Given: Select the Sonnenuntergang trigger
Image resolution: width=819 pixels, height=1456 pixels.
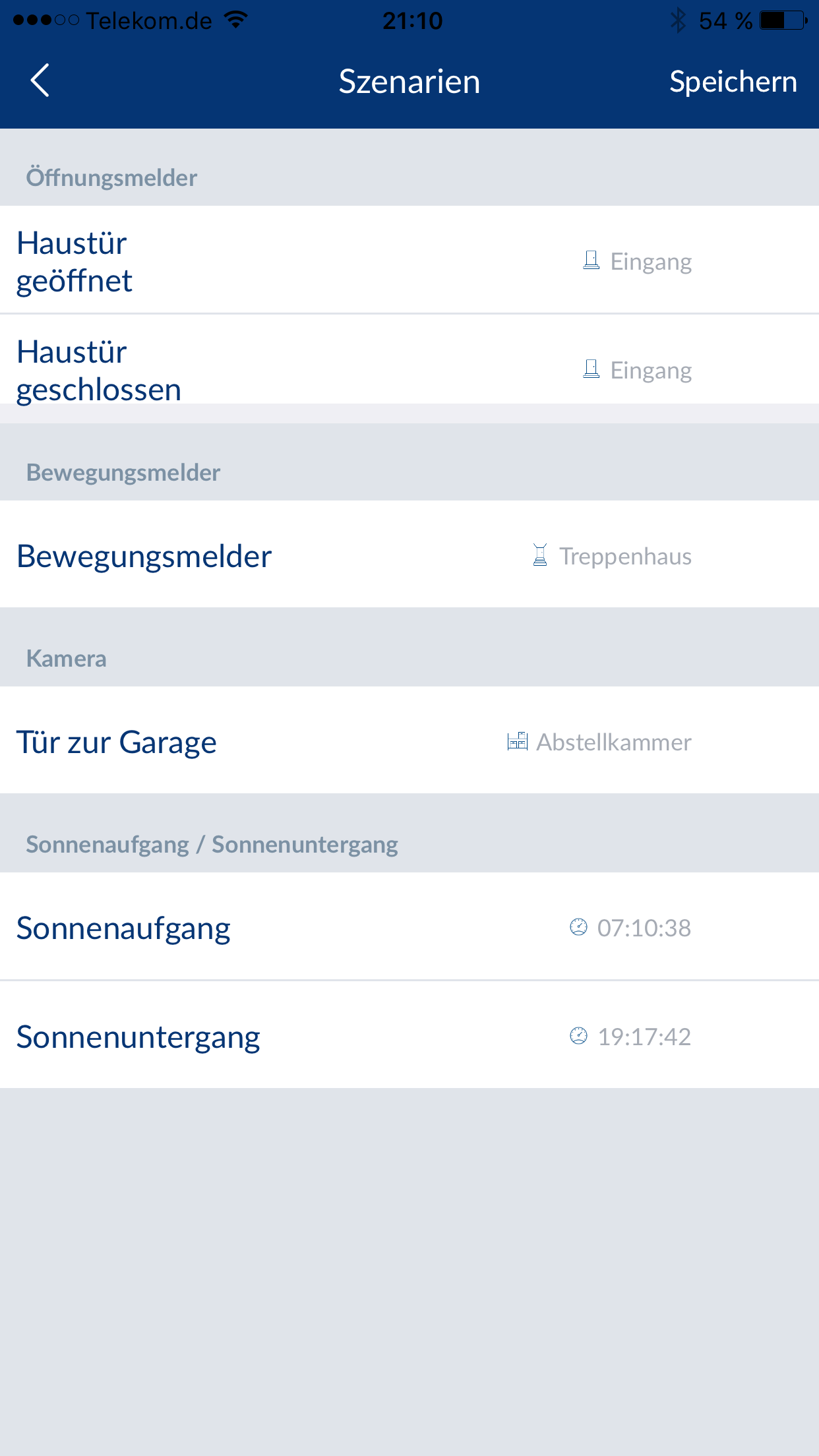Looking at the screenshot, I should tap(138, 1037).
